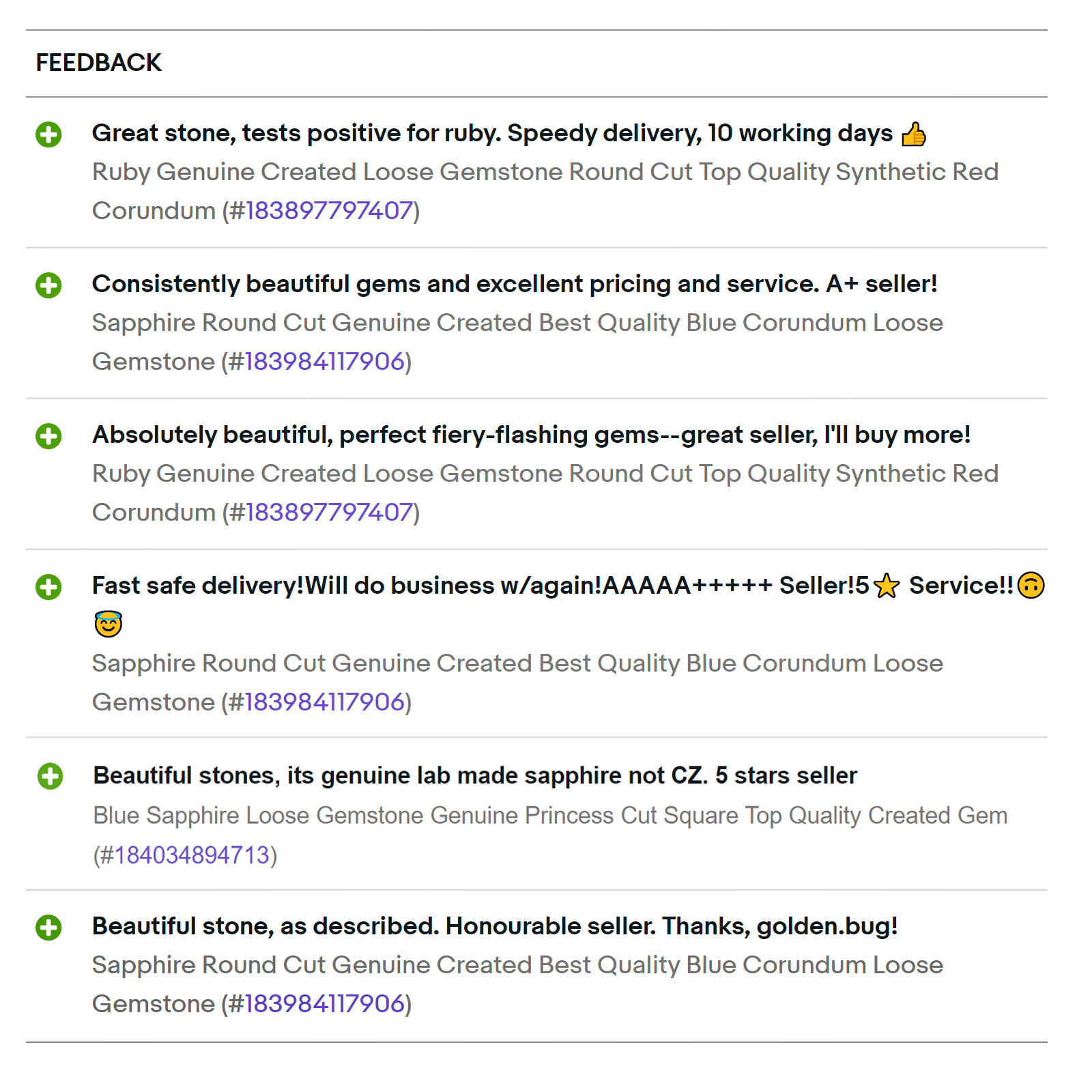Click the upside-down face emoji after 'Service!!'
This screenshot has height=1092, width=1092.
tap(1031, 586)
